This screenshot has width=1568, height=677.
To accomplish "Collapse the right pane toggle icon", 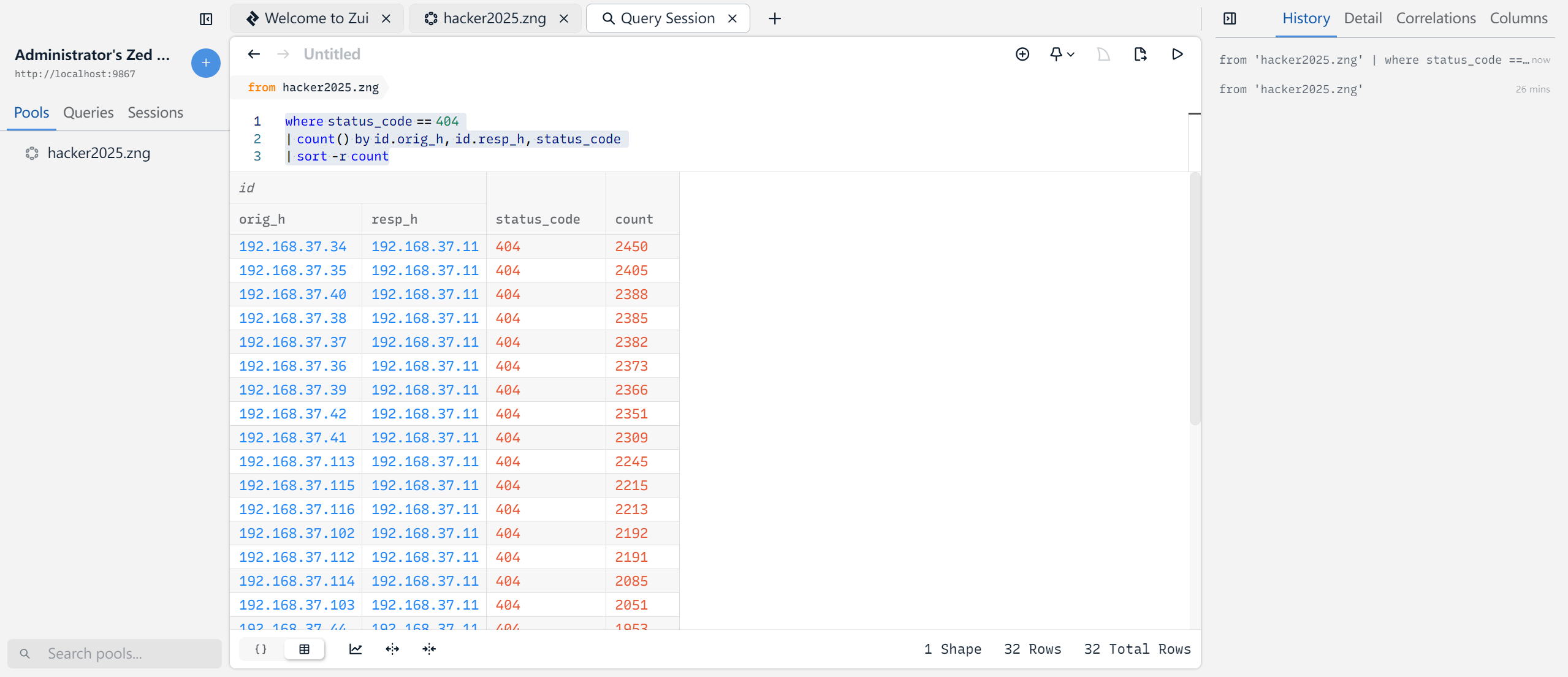I will [1229, 18].
